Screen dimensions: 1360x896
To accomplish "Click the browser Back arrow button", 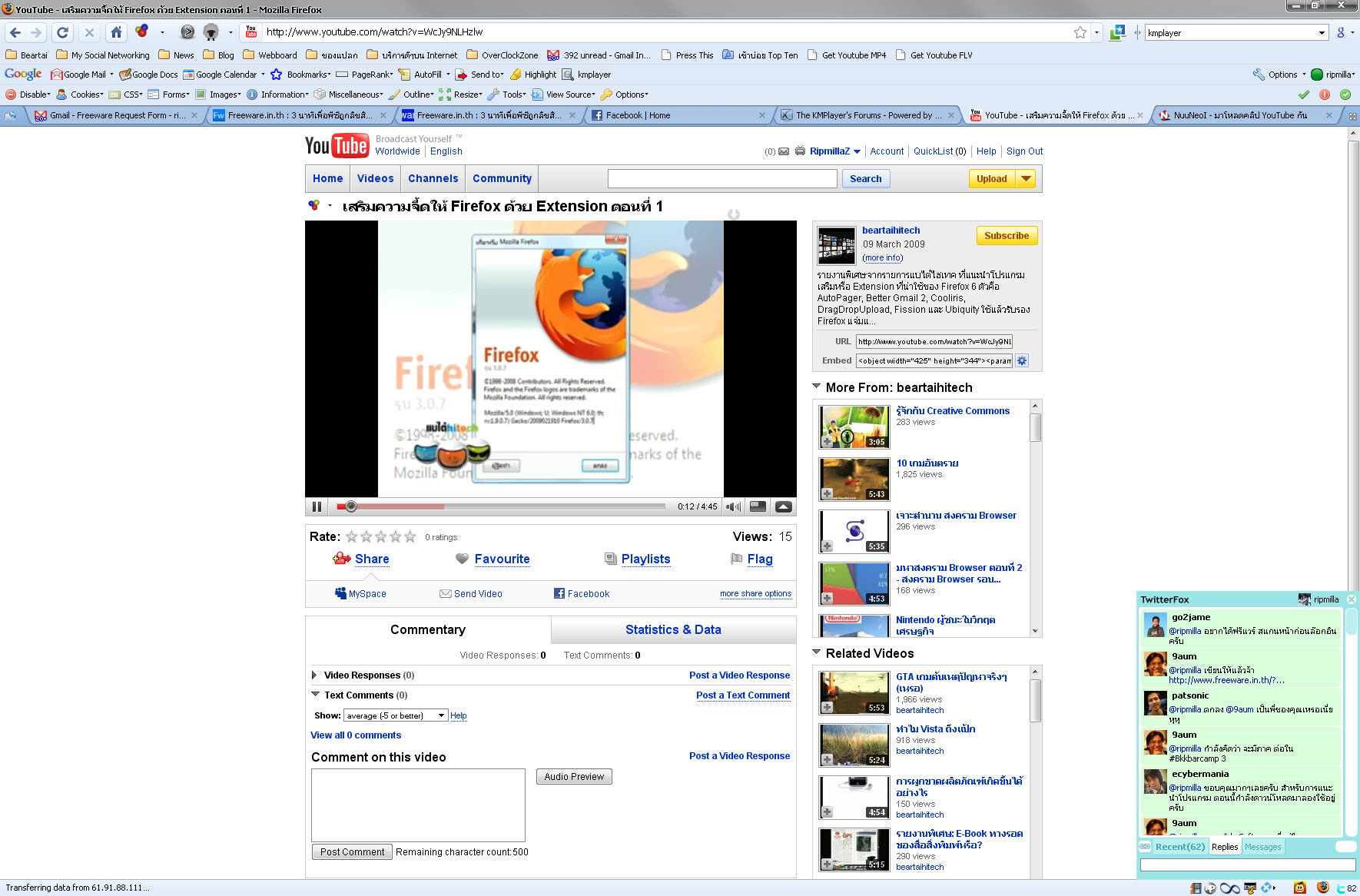I will [15, 32].
